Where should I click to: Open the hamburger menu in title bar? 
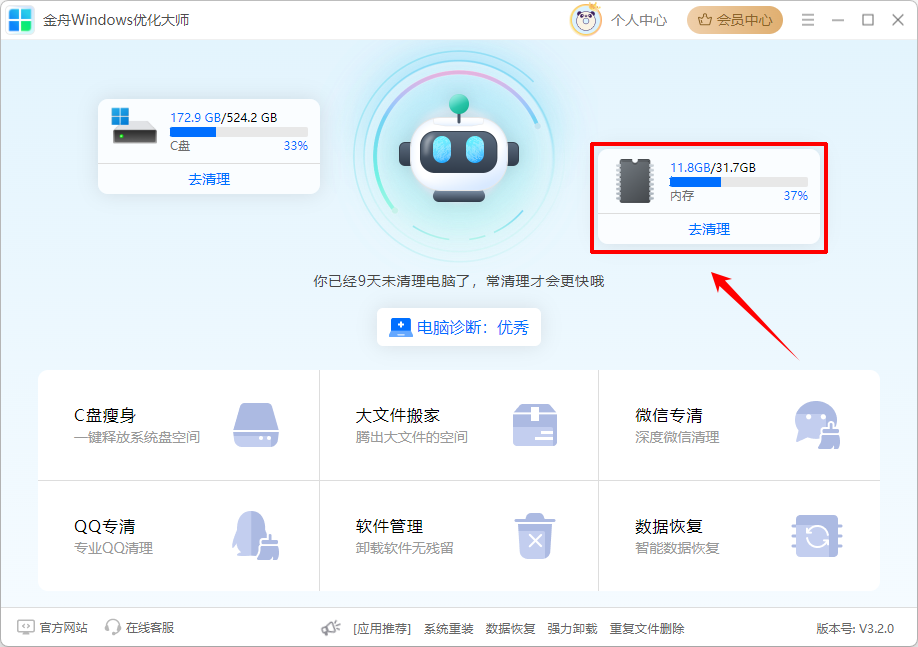pos(808,20)
